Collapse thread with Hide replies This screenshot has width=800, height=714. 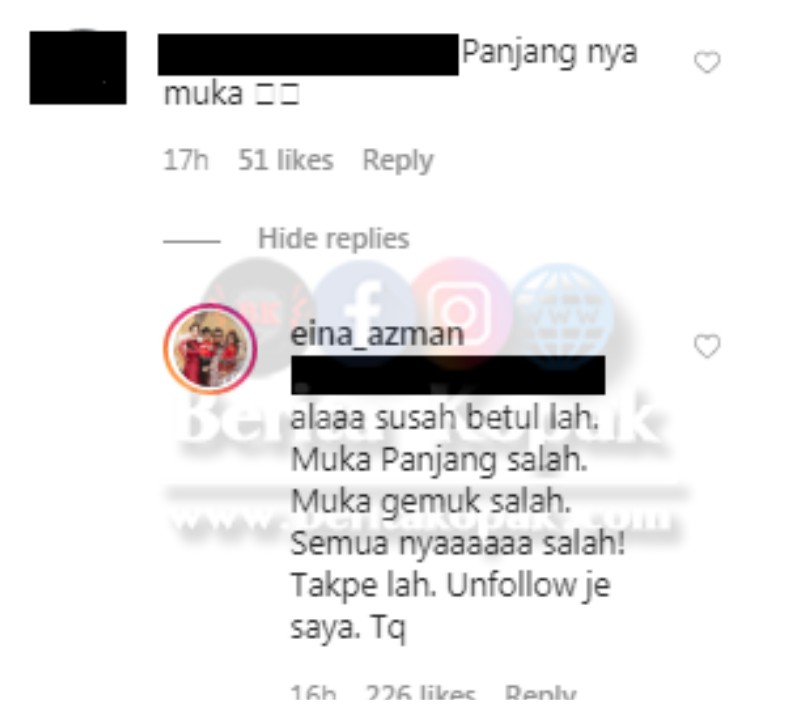[333, 238]
